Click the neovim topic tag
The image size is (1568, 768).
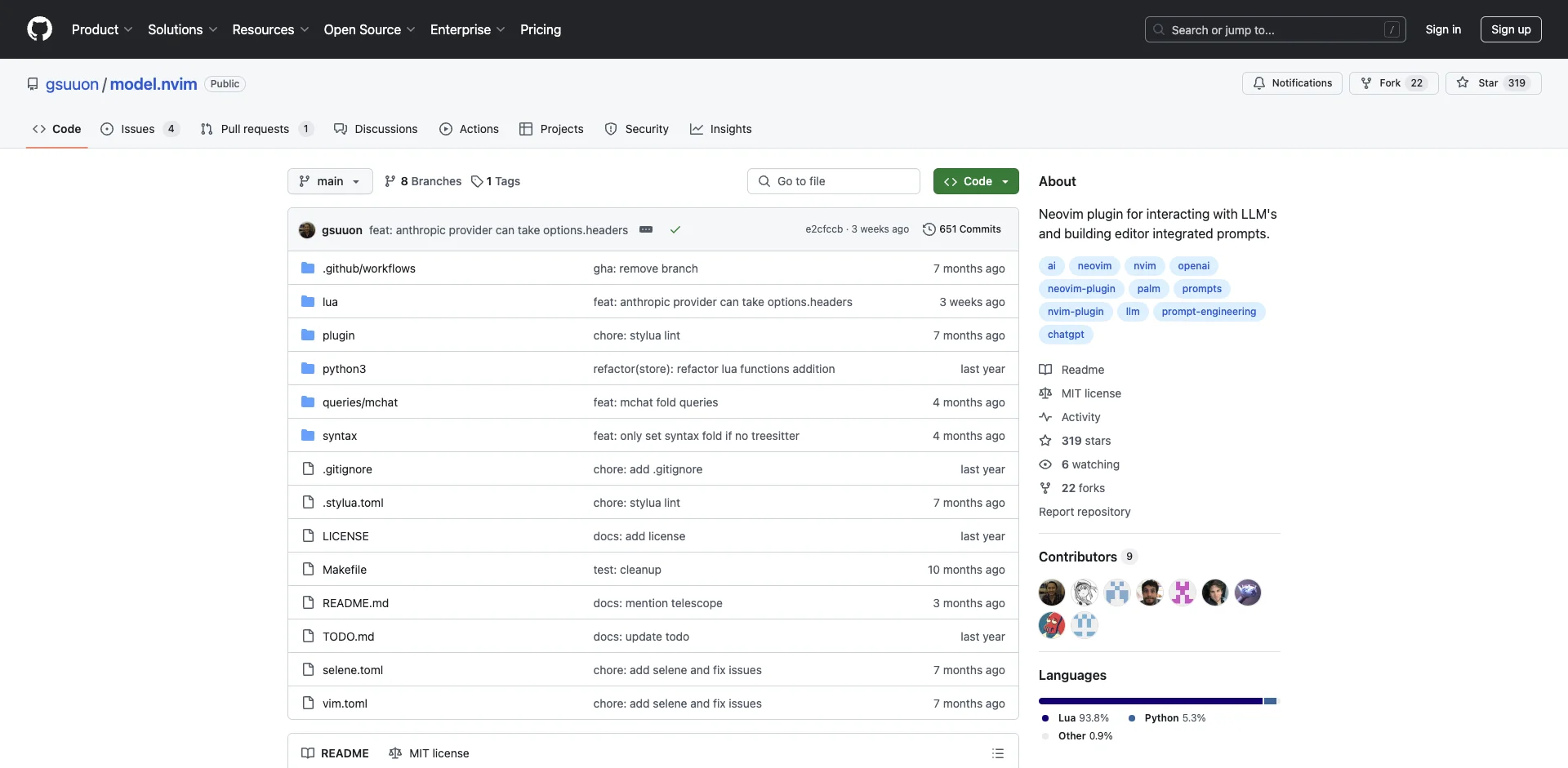1094,266
